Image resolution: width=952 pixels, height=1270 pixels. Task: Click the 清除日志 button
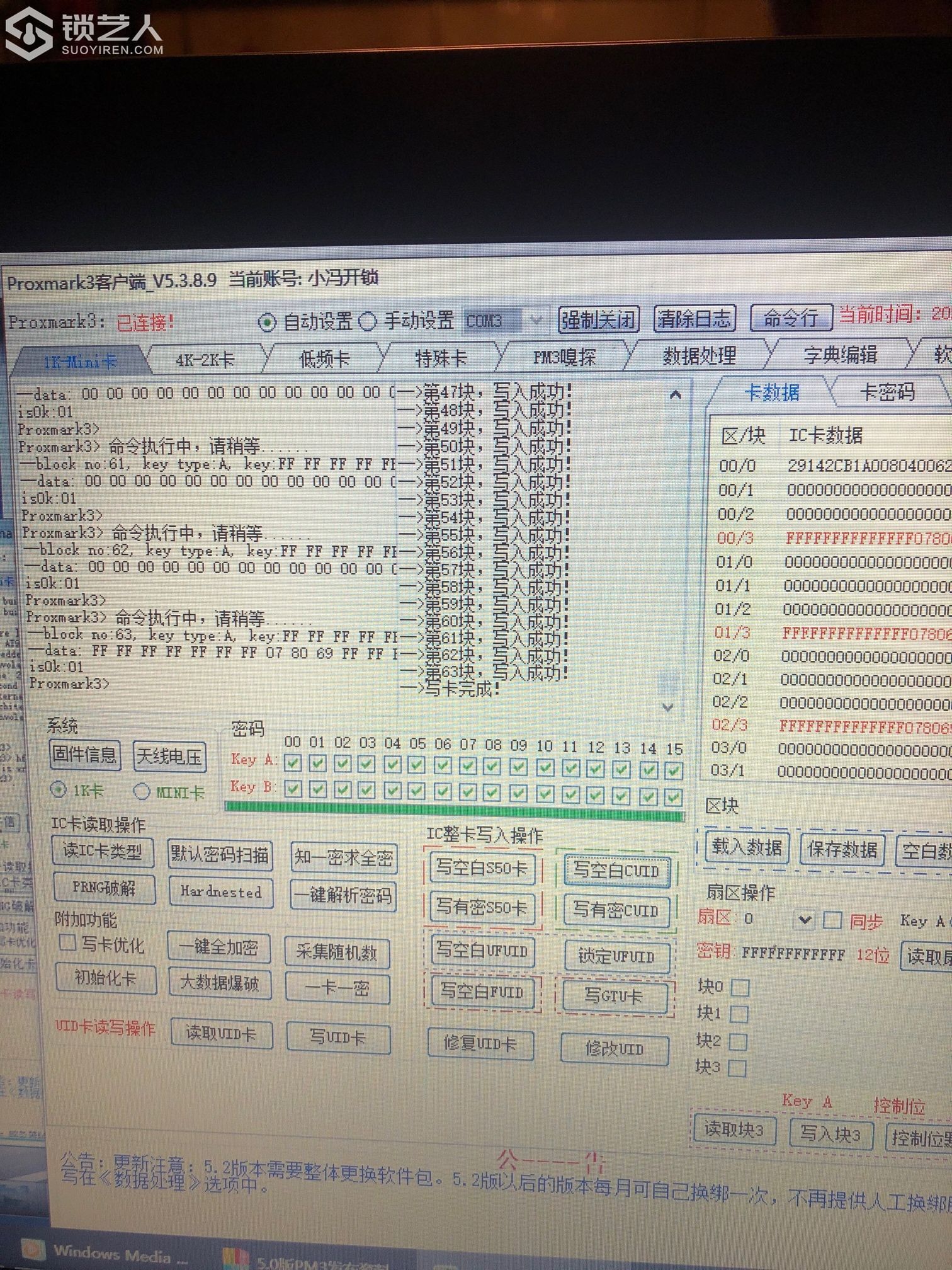click(x=694, y=319)
